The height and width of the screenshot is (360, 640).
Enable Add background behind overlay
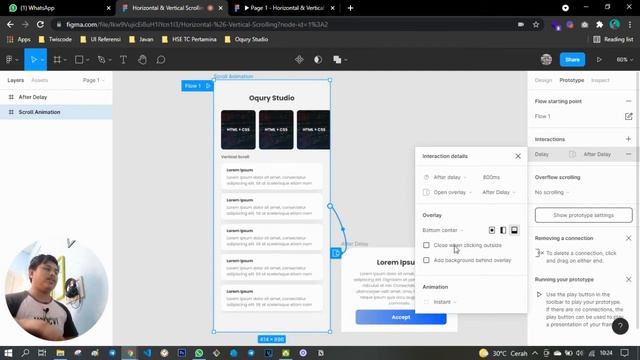[426, 260]
